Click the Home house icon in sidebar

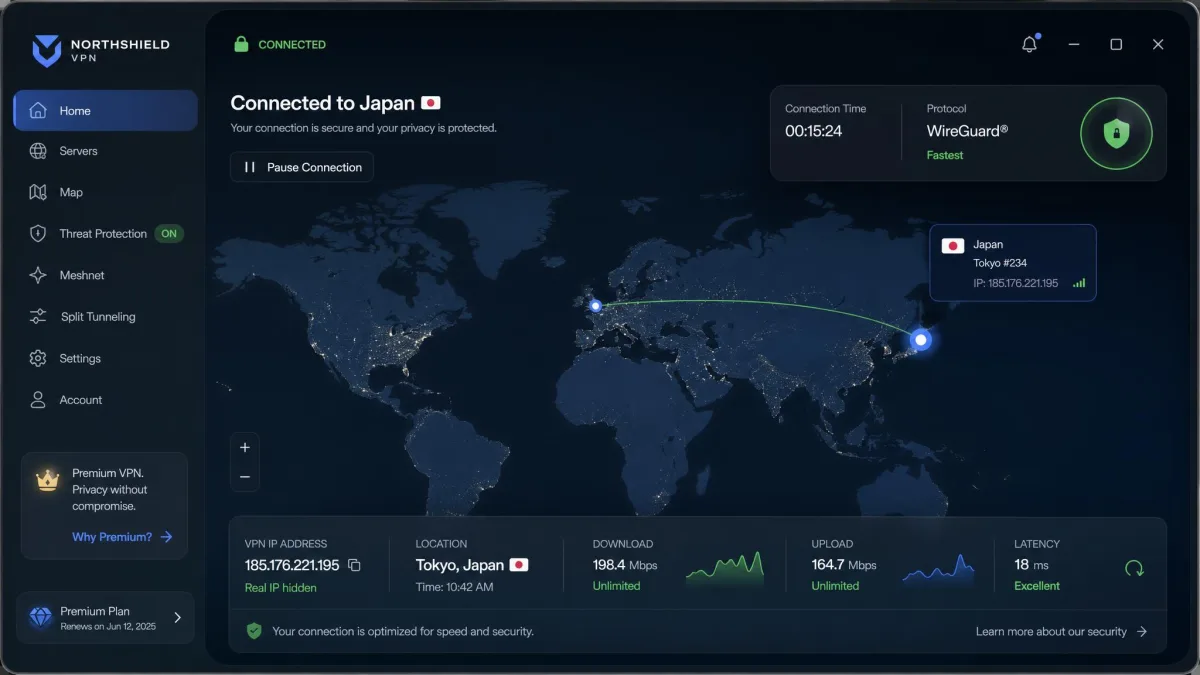pyautogui.click(x=38, y=110)
